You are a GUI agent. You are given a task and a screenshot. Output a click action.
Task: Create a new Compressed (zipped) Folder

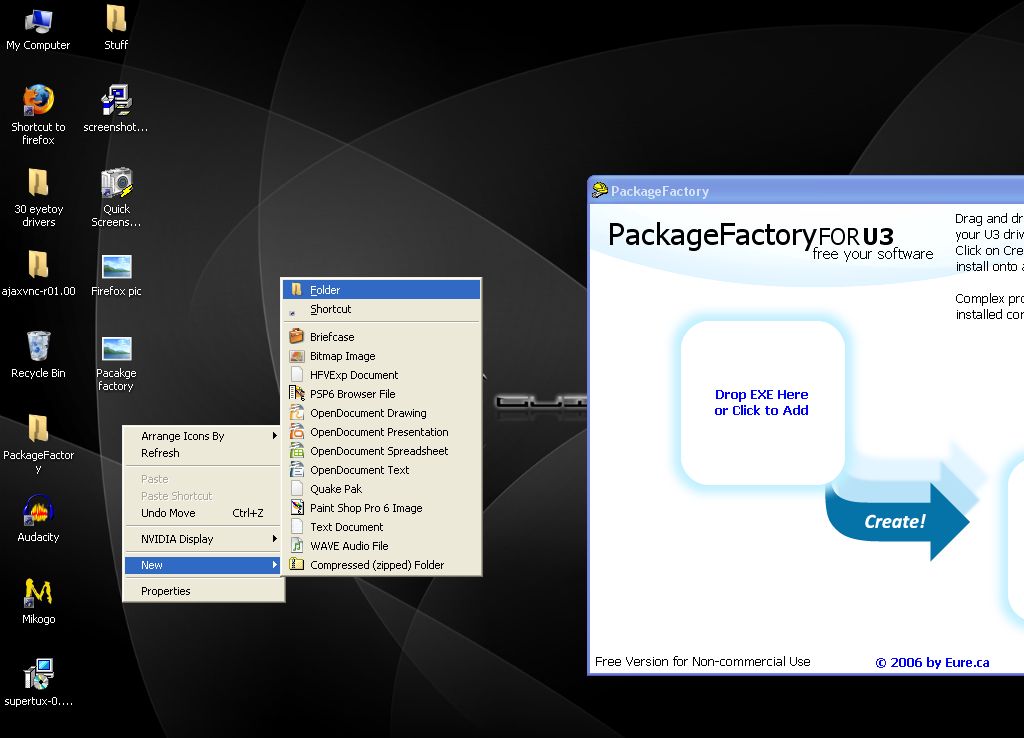point(382,564)
